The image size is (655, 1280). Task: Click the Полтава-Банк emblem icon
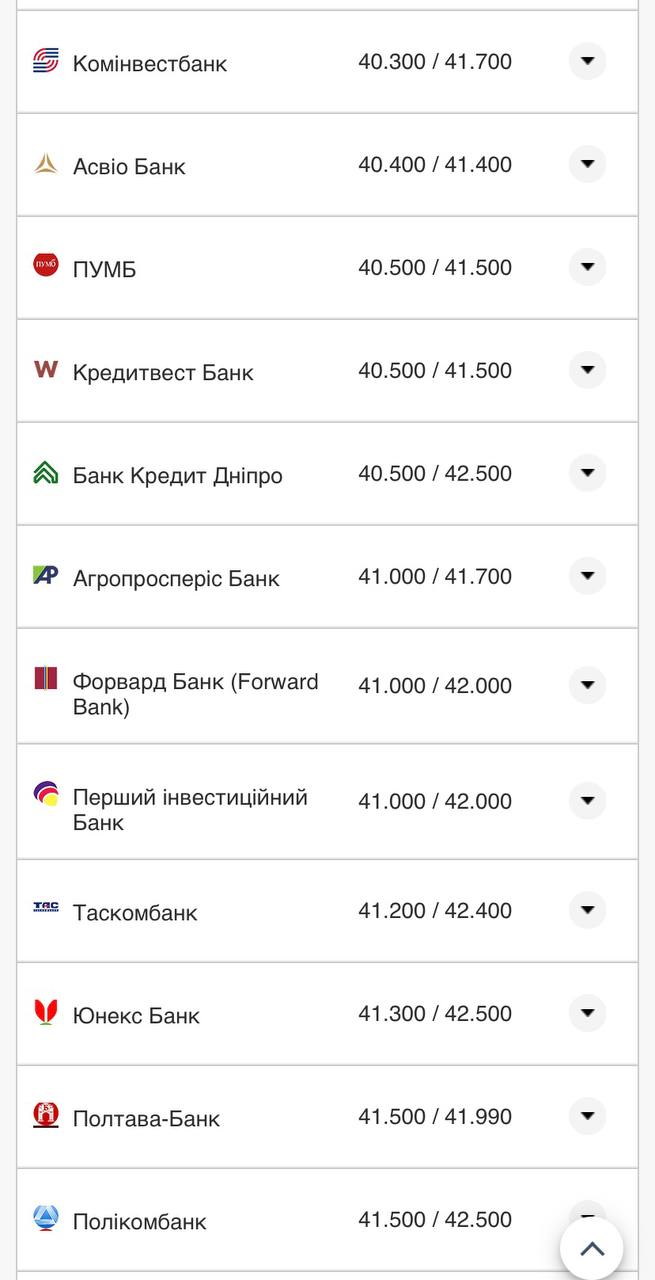click(44, 1114)
